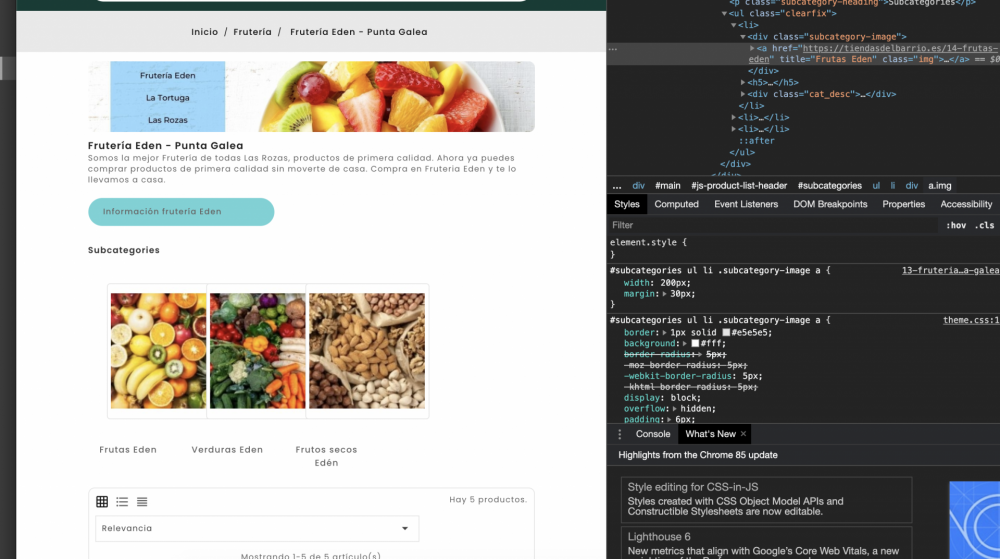The width and height of the screenshot is (1000, 559).
Task: Open the DOM Breakpoints tab
Action: pos(830,205)
